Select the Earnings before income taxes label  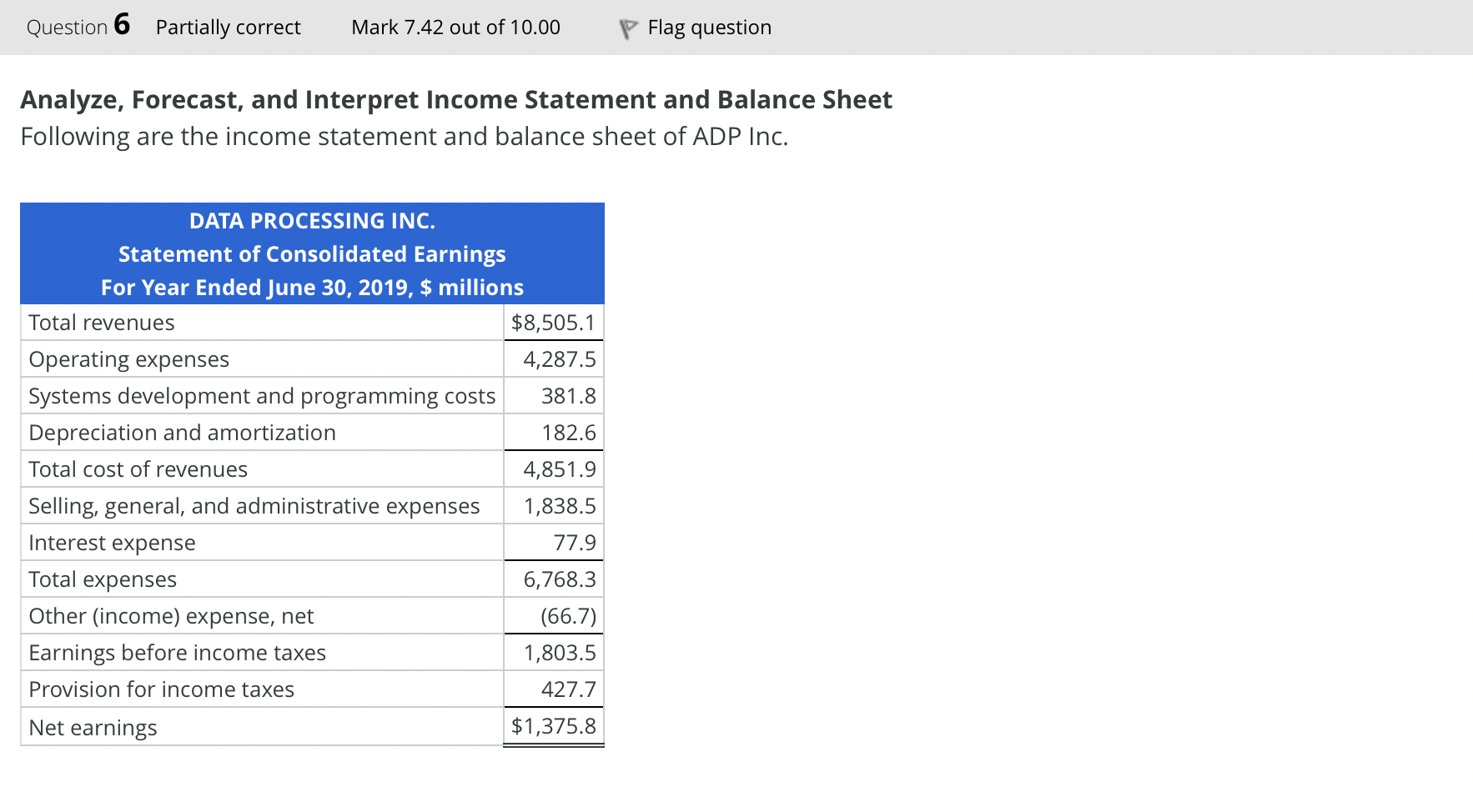click(178, 653)
